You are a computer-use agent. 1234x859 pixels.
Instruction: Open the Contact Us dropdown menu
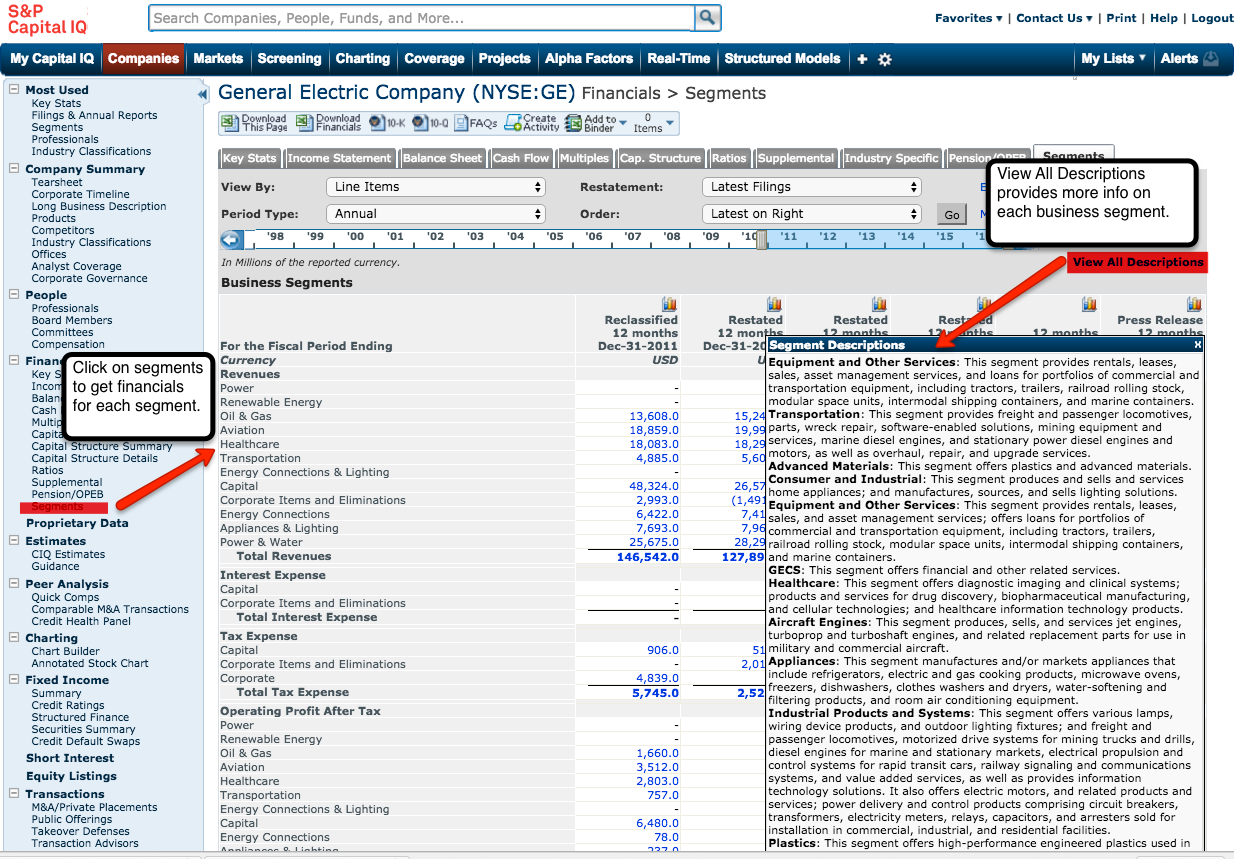pos(1056,18)
